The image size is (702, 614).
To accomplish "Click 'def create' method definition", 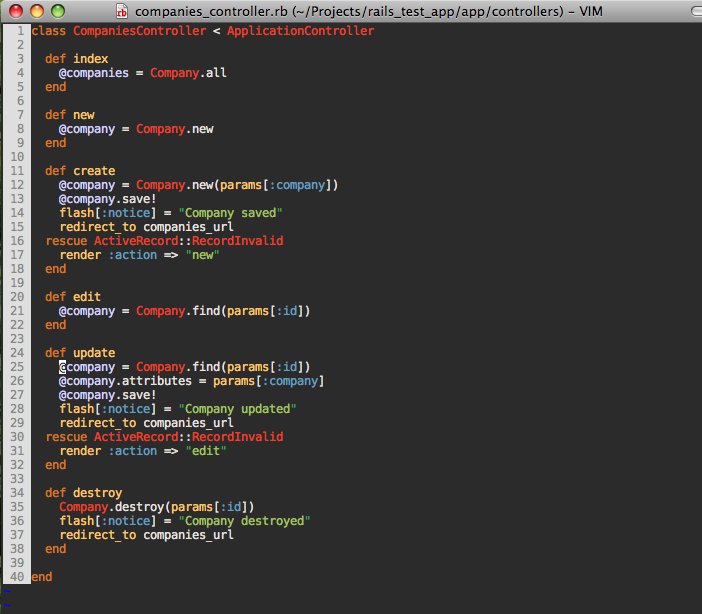I will [x=80, y=171].
